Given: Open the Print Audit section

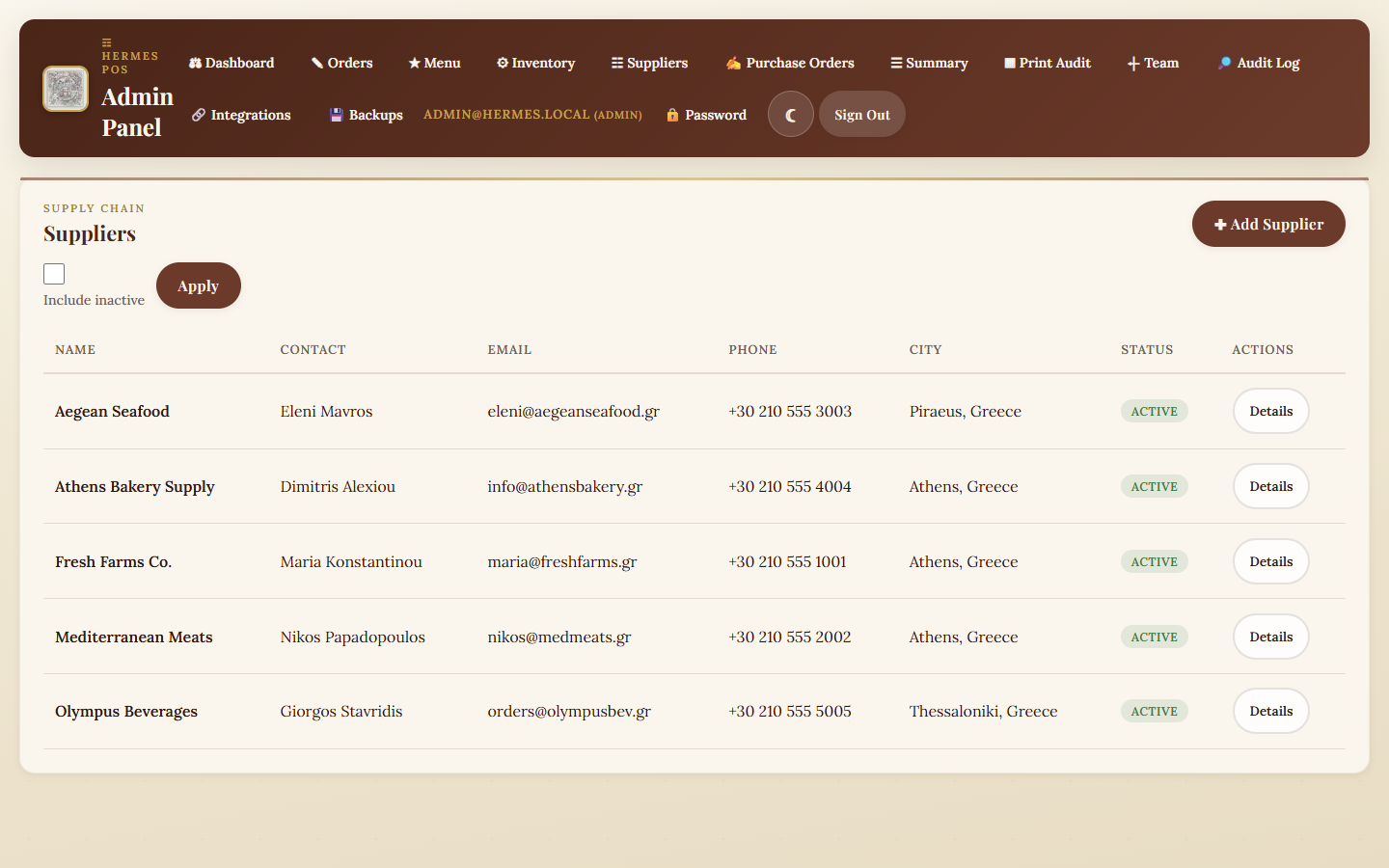Looking at the screenshot, I should pos(1047,63).
